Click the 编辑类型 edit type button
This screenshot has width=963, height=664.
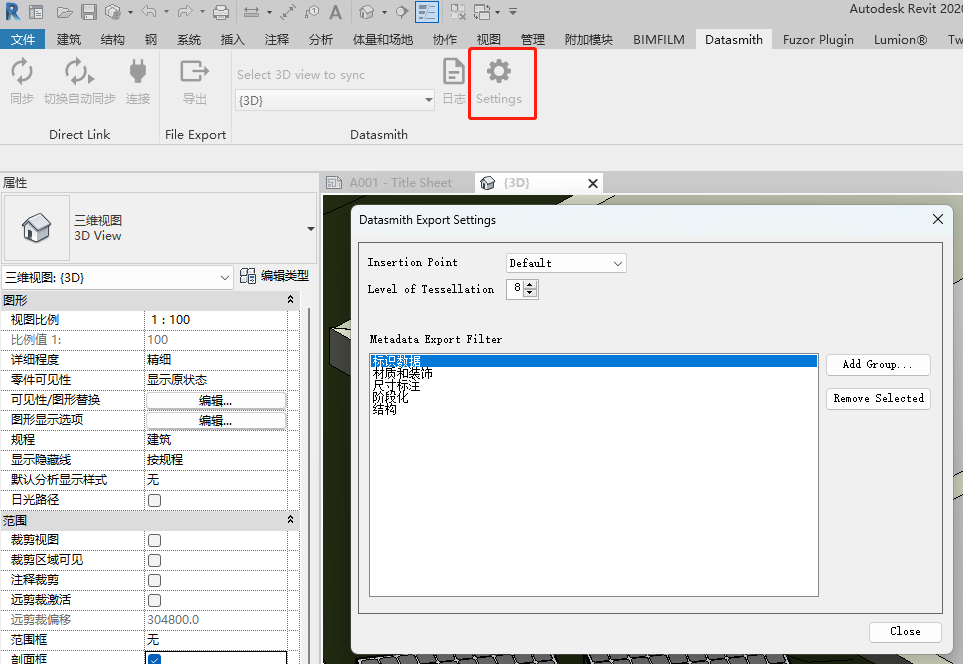pos(274,276)
